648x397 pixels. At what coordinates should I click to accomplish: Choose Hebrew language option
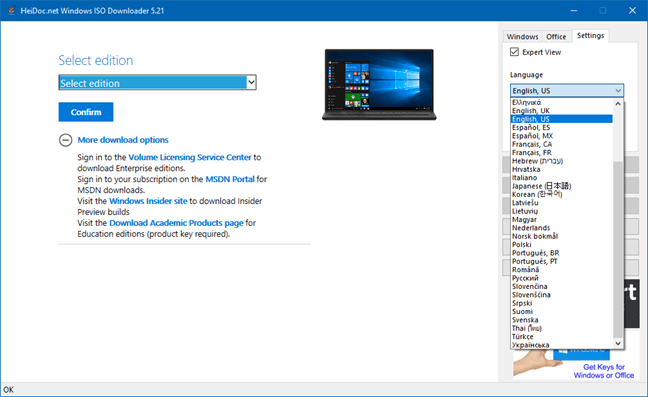tap(561, 161)
